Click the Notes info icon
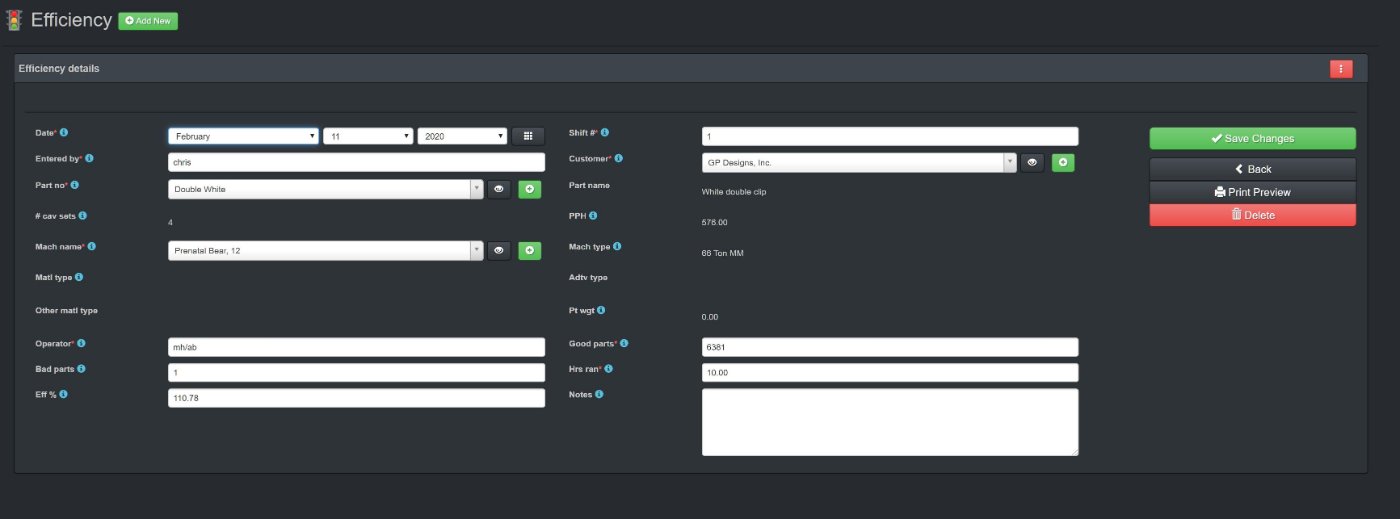 pyautogui.click(x=599, y=394)
